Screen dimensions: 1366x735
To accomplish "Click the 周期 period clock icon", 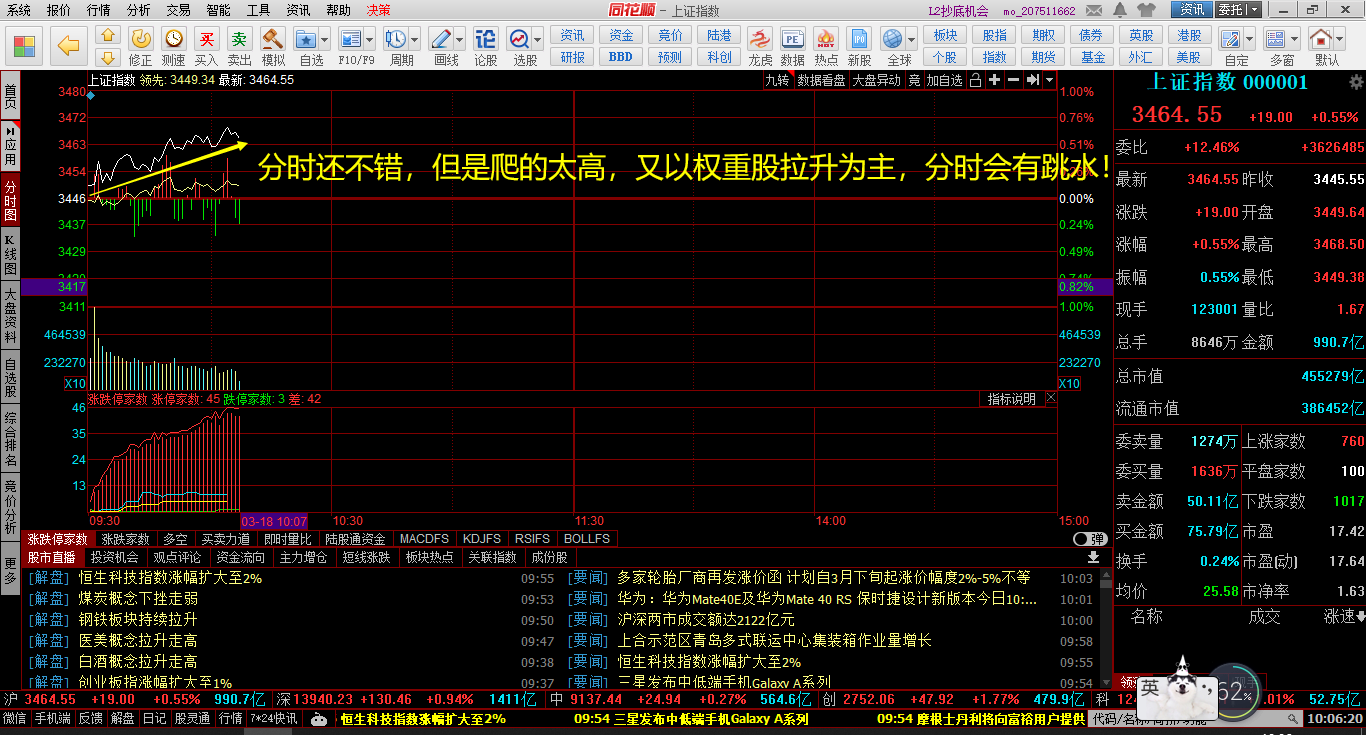I will point(395,39).
